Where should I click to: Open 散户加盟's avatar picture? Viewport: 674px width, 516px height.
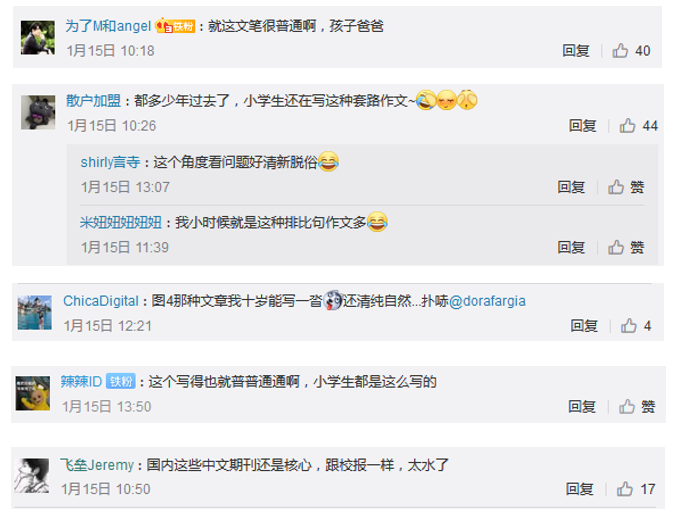coord(38,112)
